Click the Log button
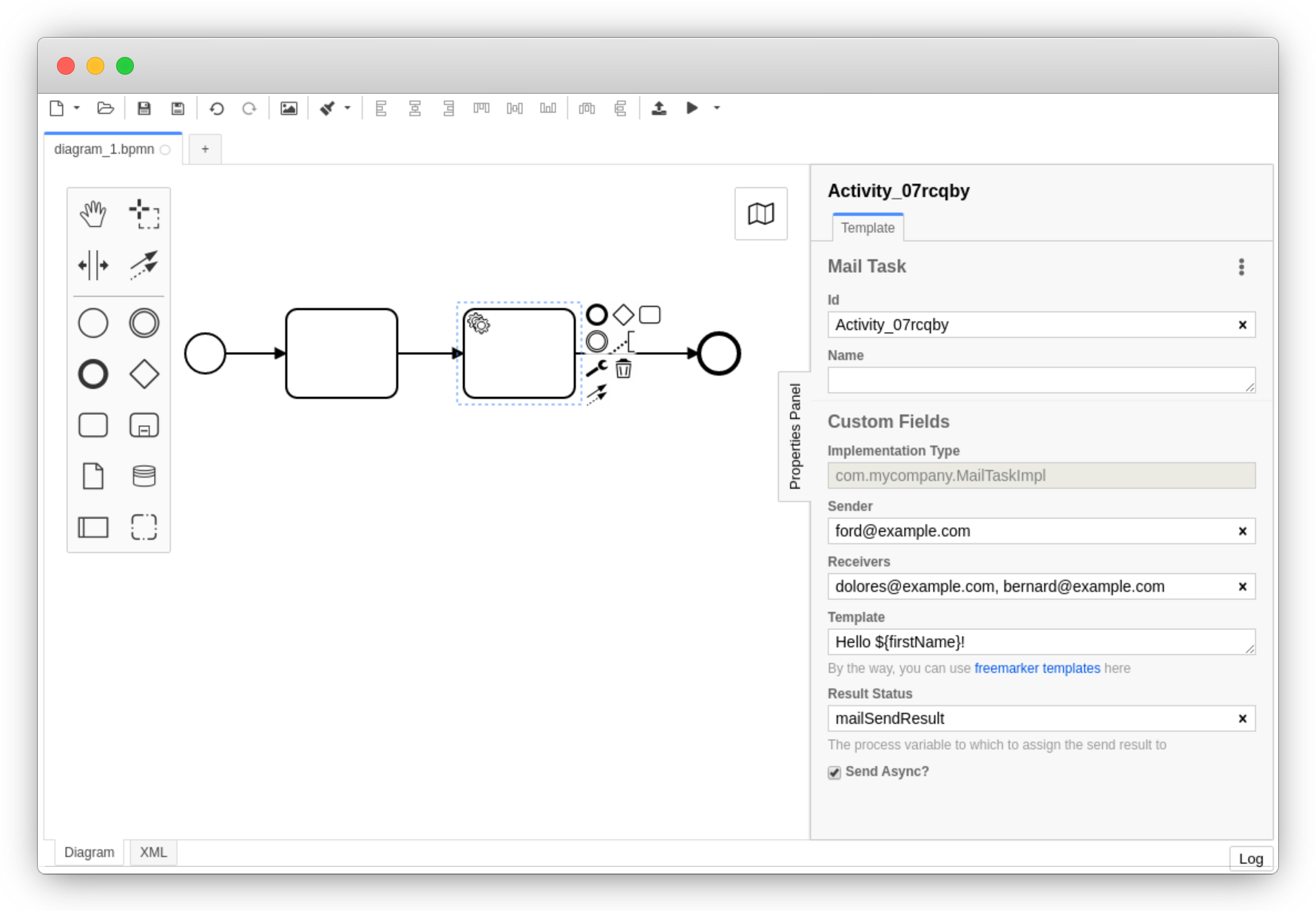Screen dimensions: 1316x911 (1250, 858)
